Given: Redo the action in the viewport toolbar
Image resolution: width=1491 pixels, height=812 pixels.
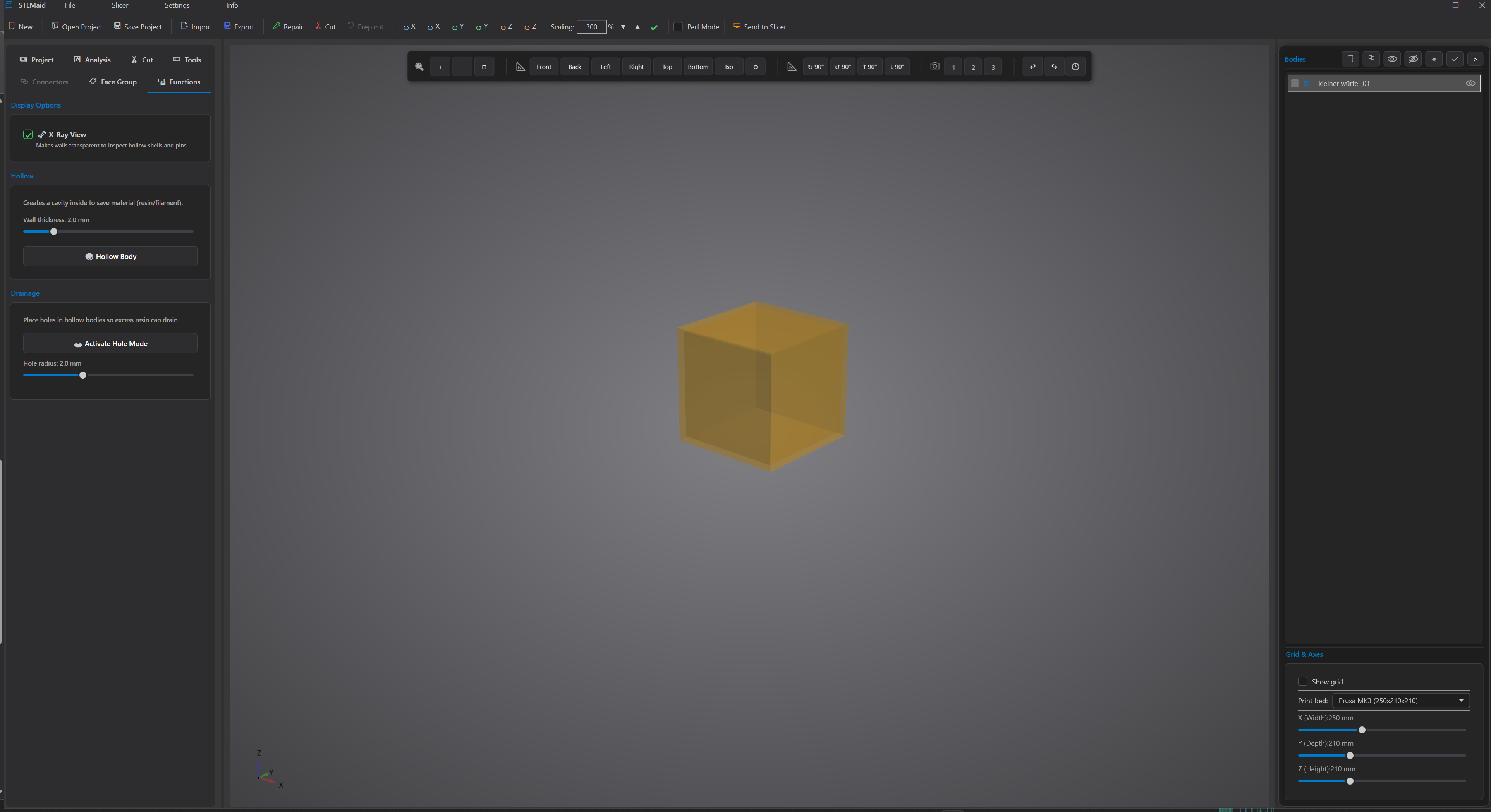Looking at the screenshot, I should pos(1054,67).
